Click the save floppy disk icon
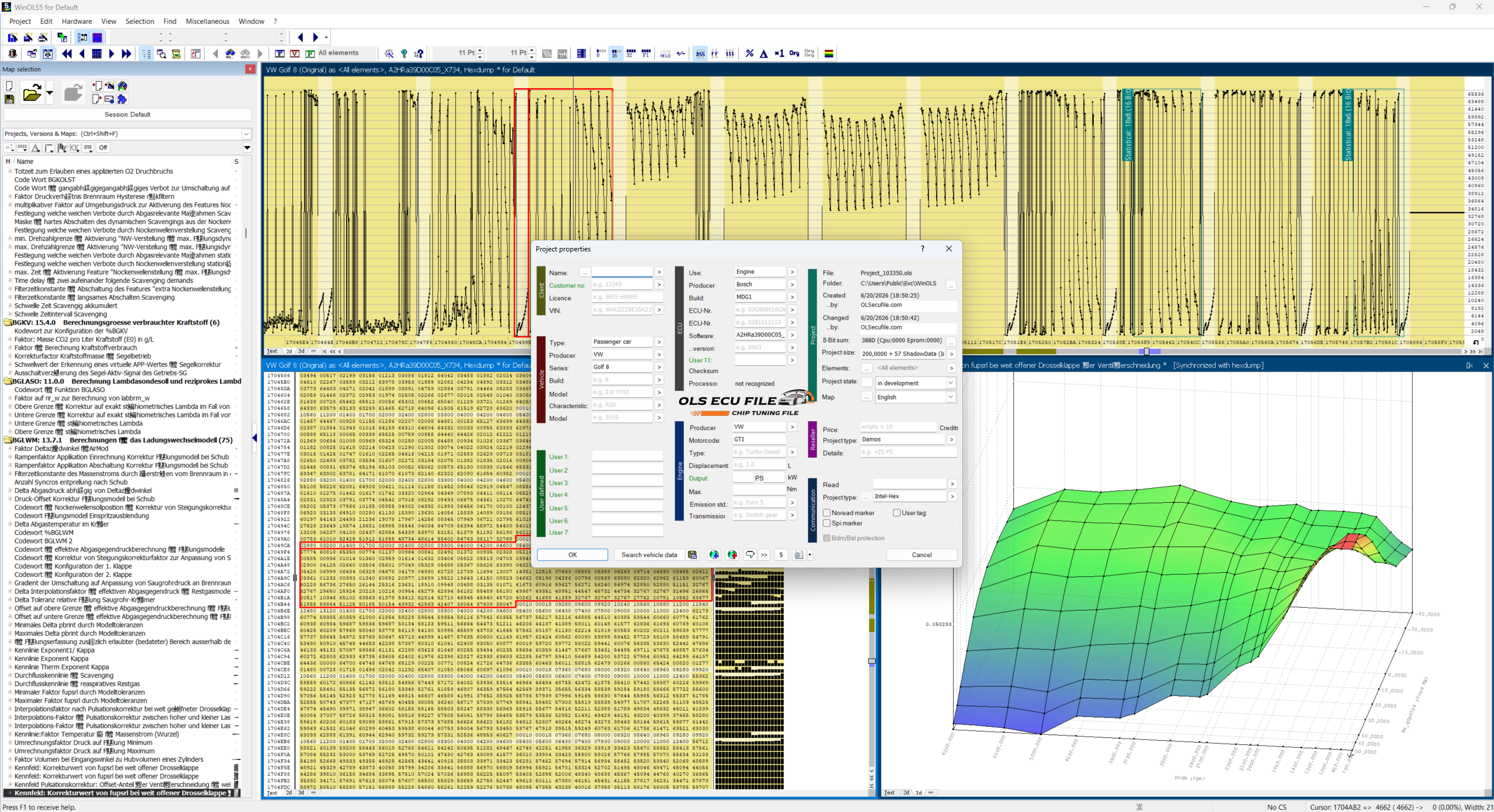Viewport: 1494px width, 812px height. [9, 99]
